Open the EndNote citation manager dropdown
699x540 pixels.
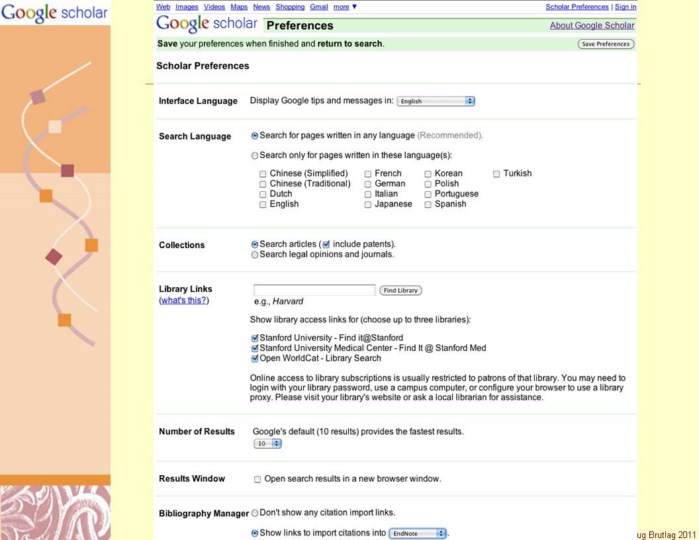click(418, 533)
